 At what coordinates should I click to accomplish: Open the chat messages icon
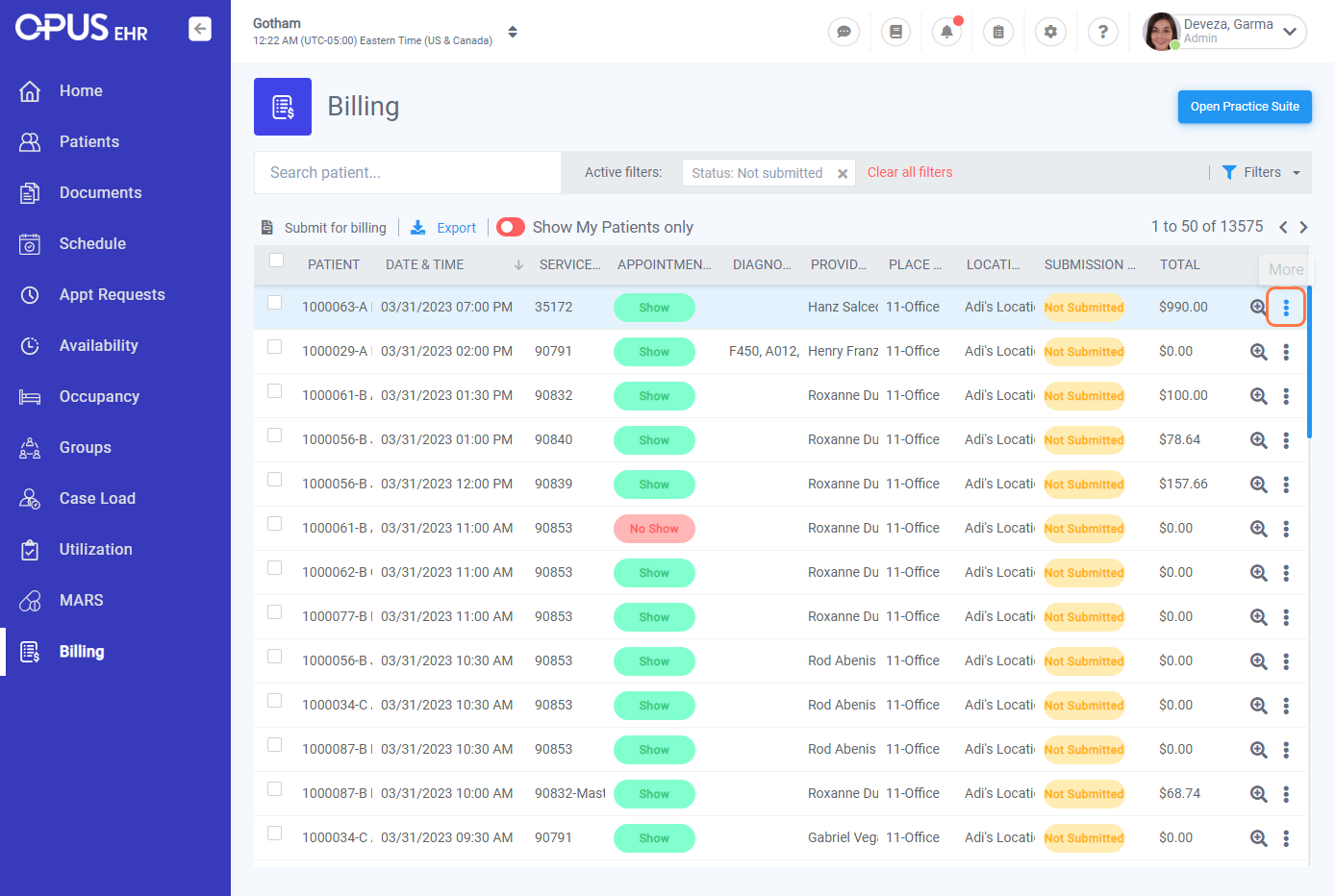pos(844,32)
